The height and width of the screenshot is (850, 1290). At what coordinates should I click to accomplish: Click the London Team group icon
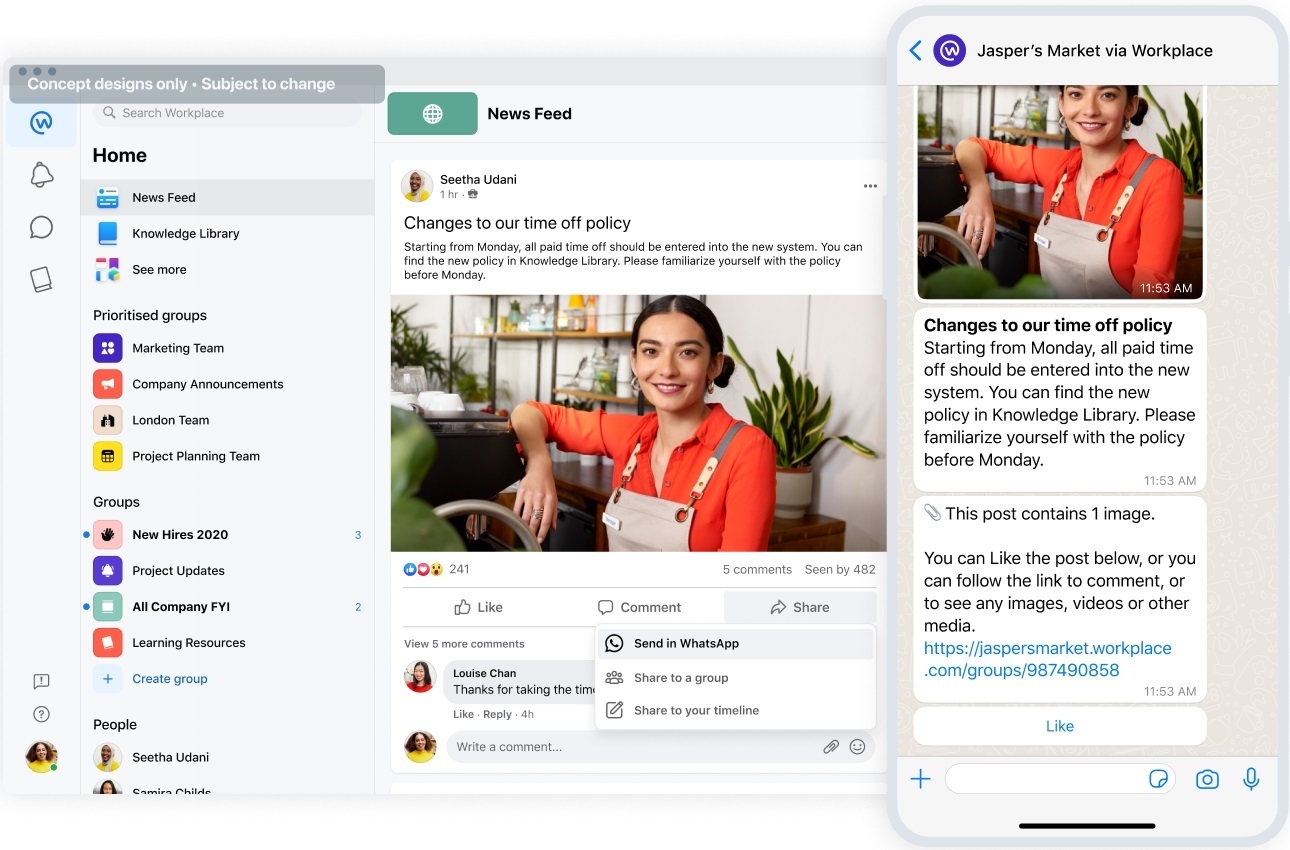click(108, 420)
